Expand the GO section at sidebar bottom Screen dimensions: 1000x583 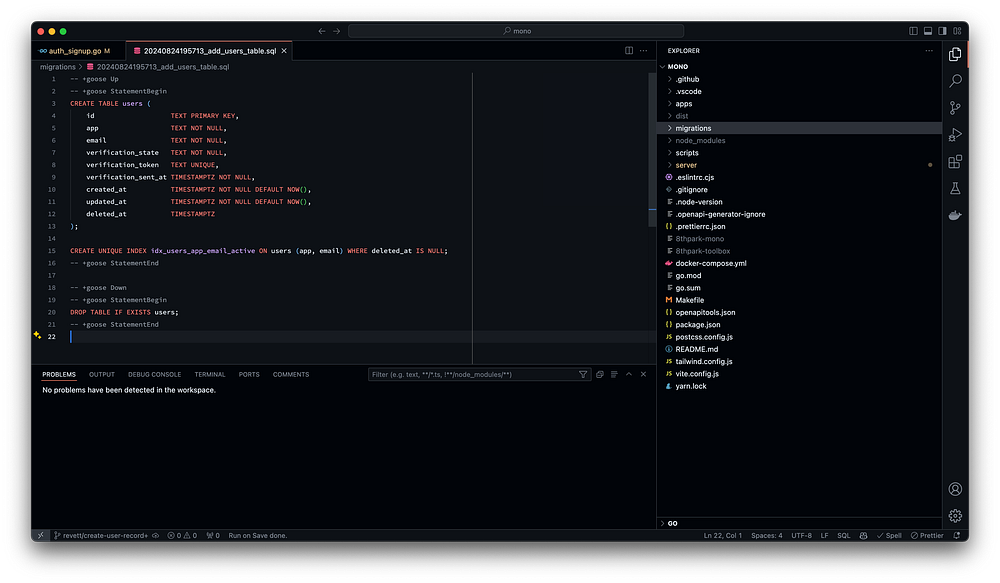673,523
